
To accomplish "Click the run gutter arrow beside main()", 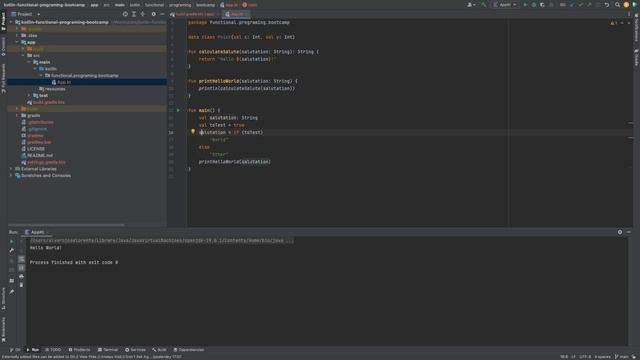I will [x=178, y=110].
